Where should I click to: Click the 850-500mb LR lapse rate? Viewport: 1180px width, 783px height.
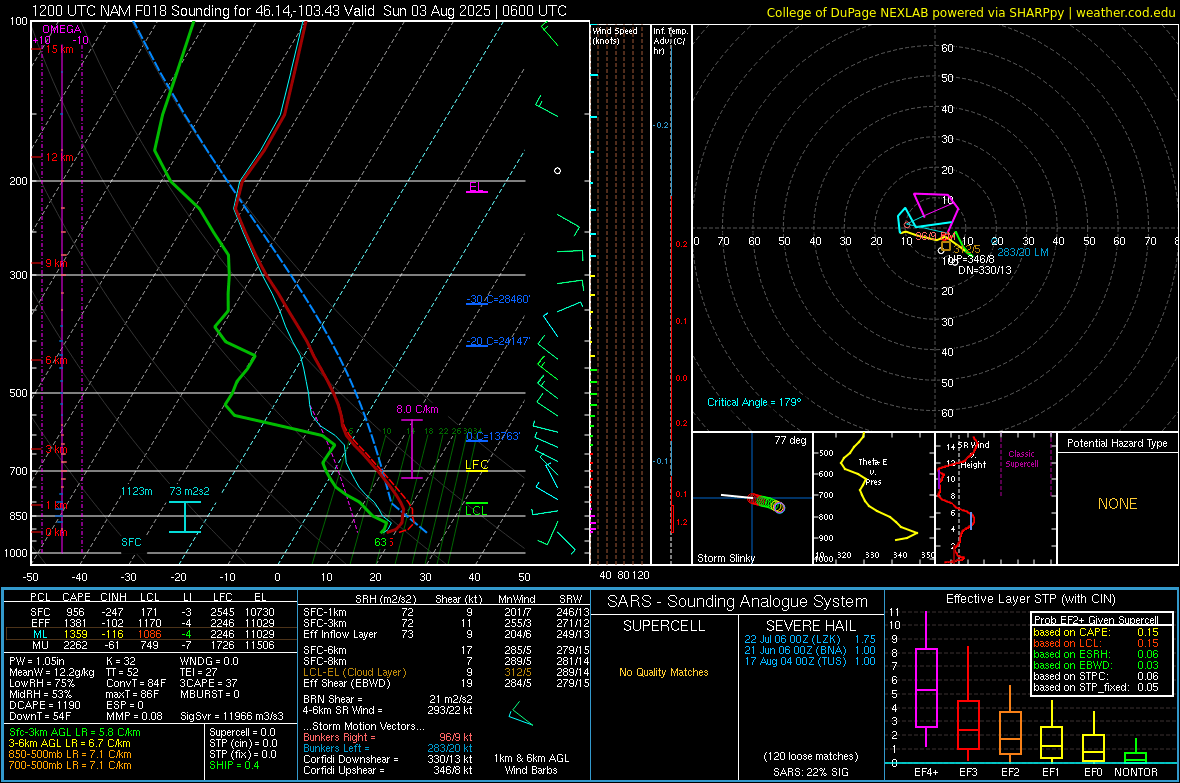(x=70, y=754)
